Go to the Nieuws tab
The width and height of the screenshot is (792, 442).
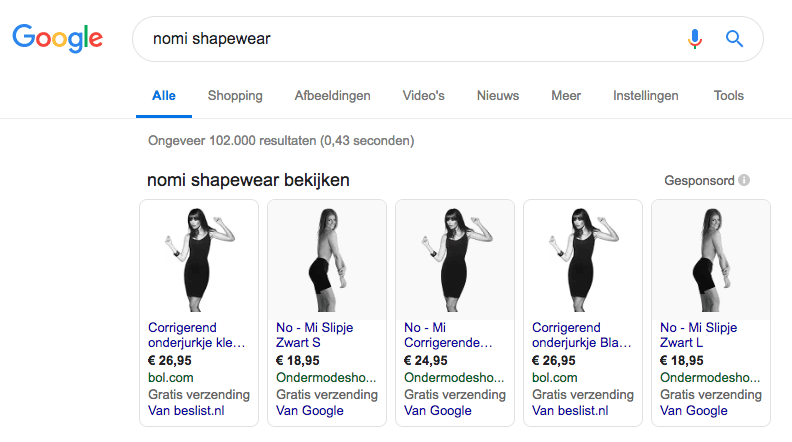498,96
